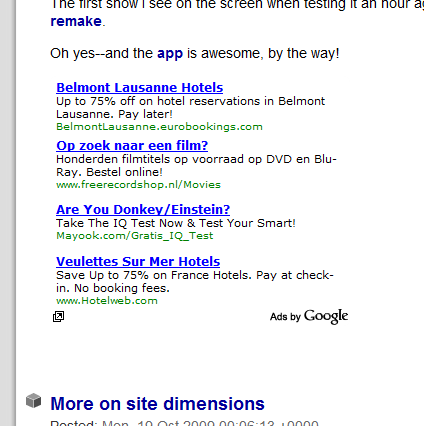Click the Google logo in ads footer

(326, 316)
